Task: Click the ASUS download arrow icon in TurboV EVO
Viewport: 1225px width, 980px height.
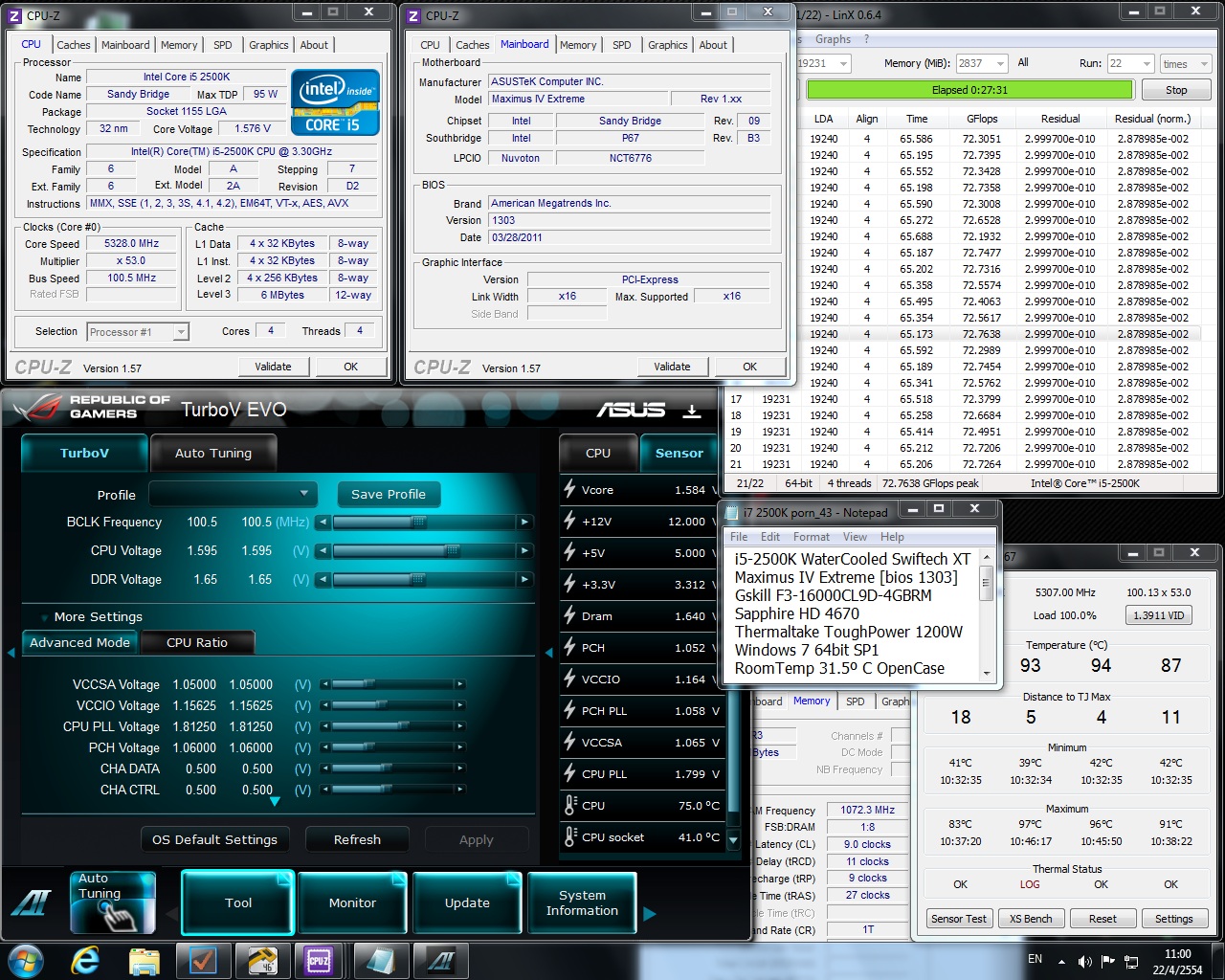Action: tap(691, 411)
